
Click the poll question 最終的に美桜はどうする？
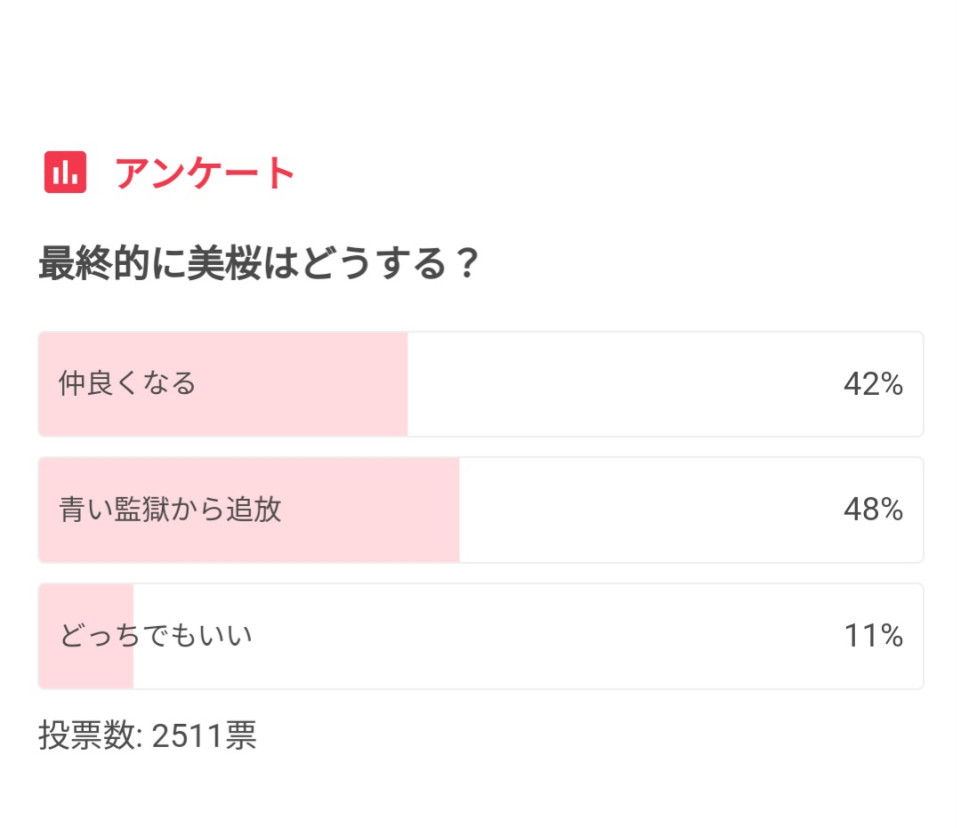pos(258,263)
